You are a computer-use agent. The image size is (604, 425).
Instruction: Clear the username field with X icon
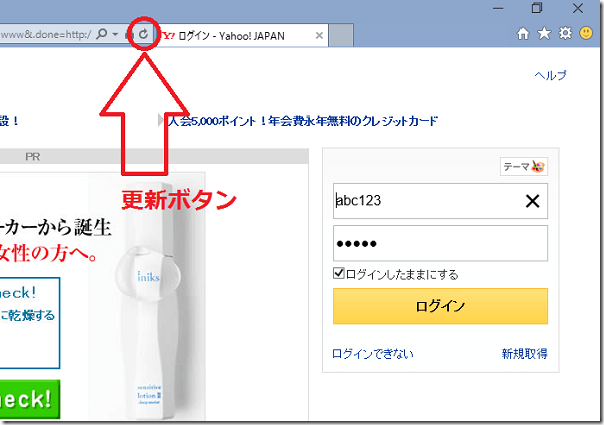click(532, 201)
